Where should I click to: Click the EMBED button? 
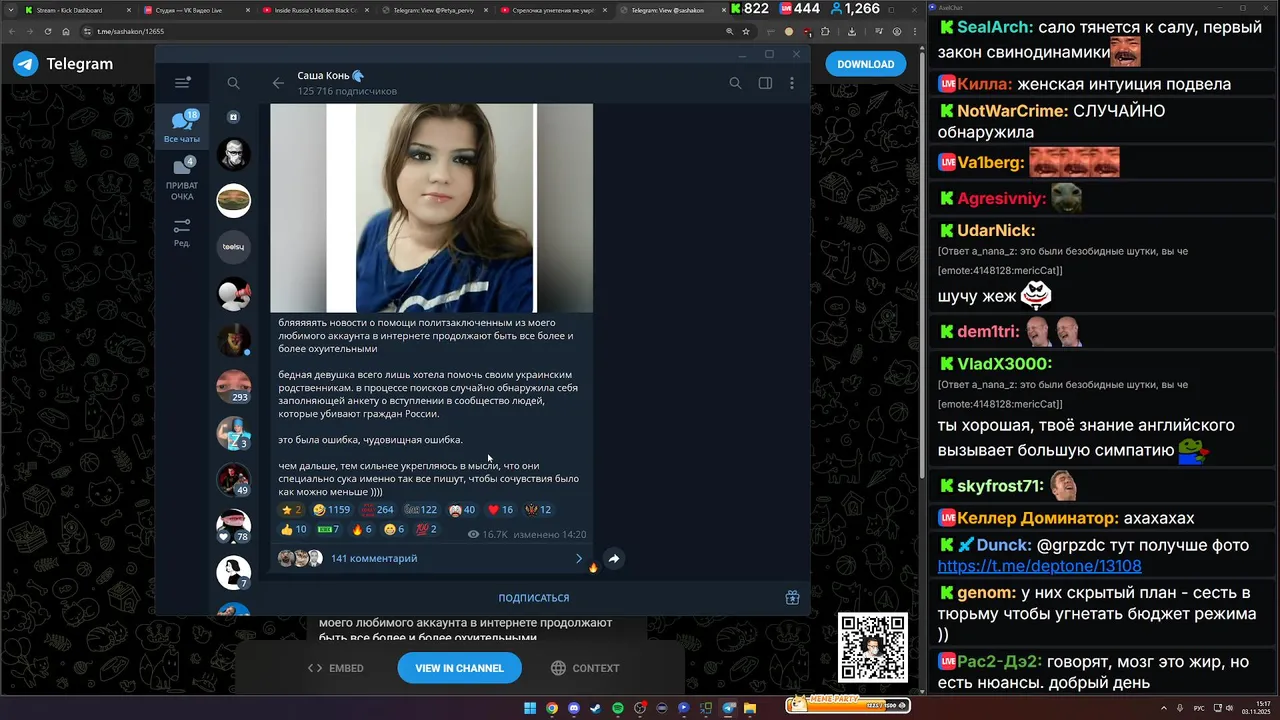click(x=336, y=668)
